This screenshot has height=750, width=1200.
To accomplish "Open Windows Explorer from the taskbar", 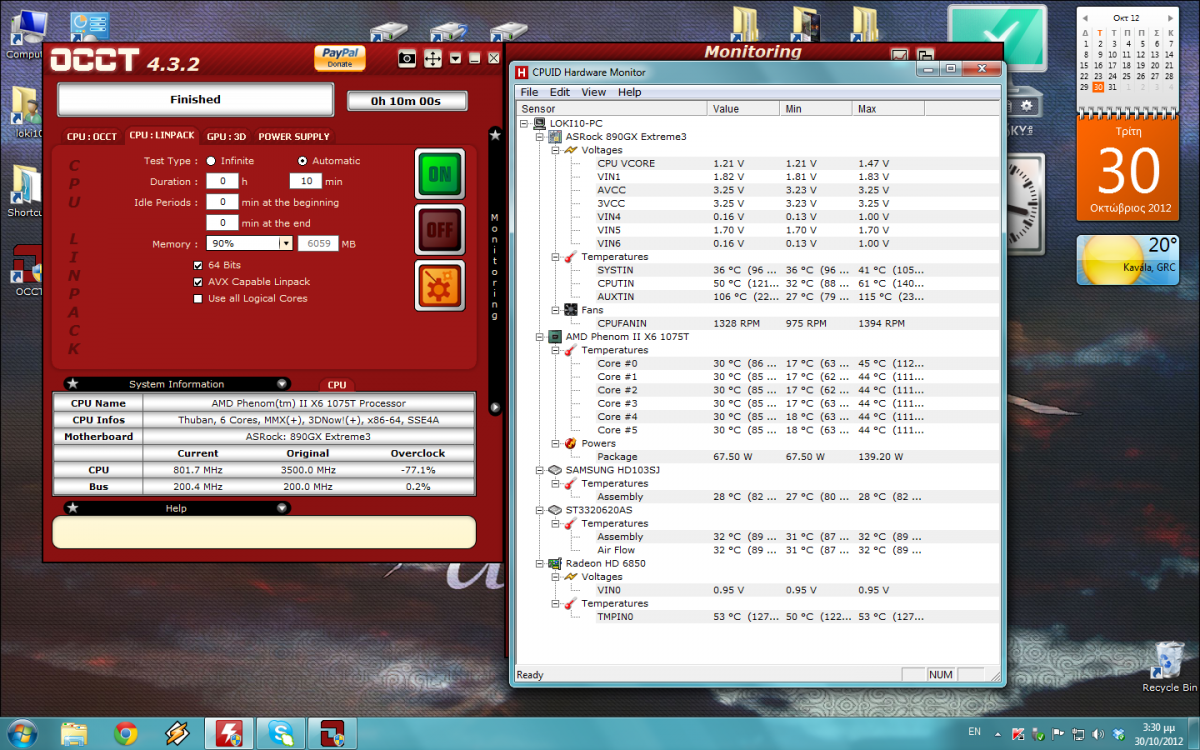I will 75,733.
